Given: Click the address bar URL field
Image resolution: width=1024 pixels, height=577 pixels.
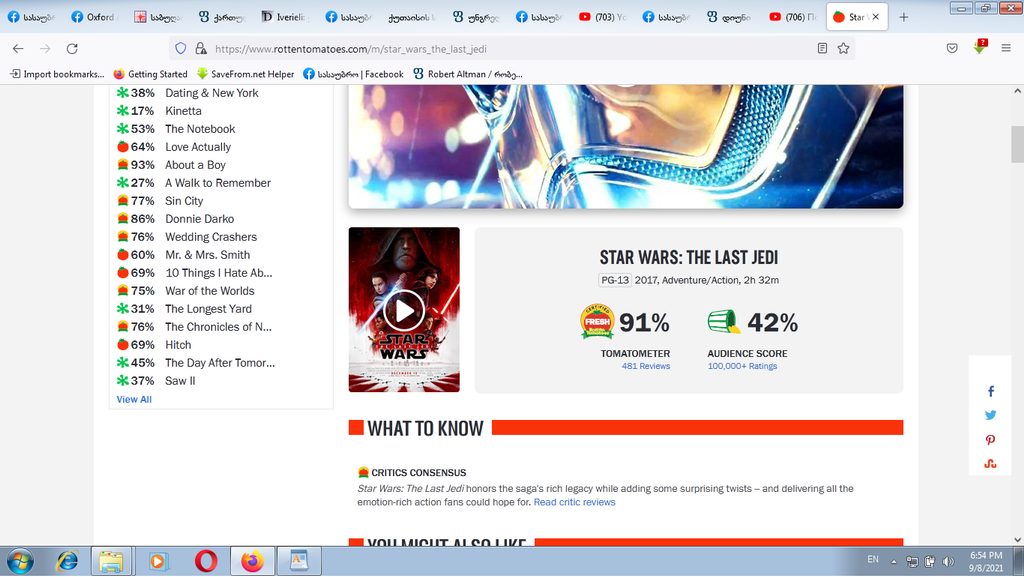Looking at the screenshot, I should (x=509, y=48).
